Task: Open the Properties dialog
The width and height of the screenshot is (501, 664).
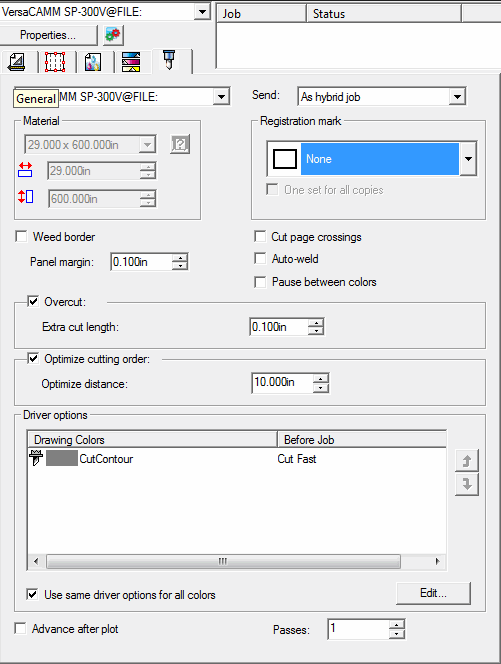Action: (48, 35)
